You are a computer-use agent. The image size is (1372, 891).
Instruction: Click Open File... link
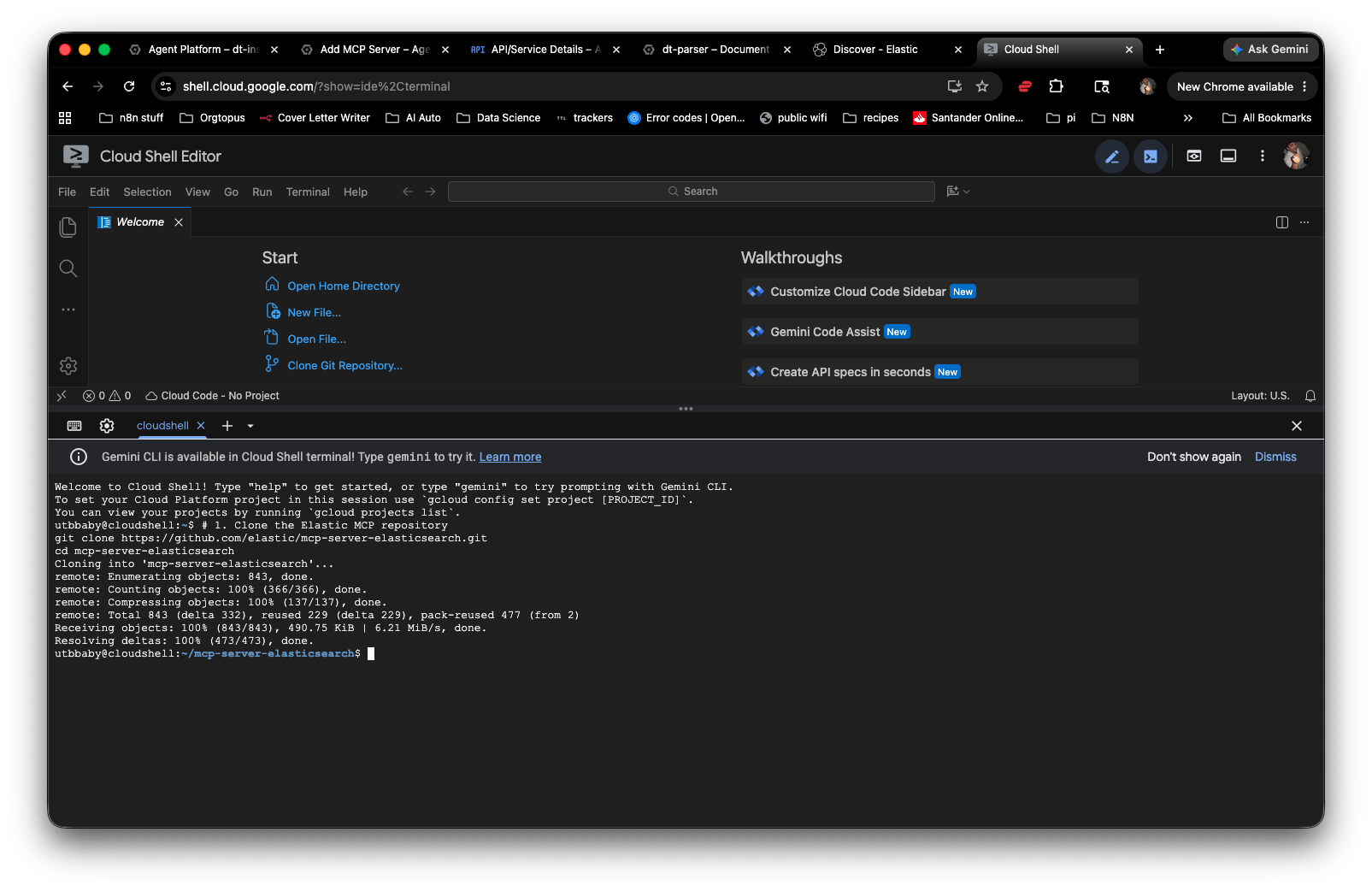point(316,339)
